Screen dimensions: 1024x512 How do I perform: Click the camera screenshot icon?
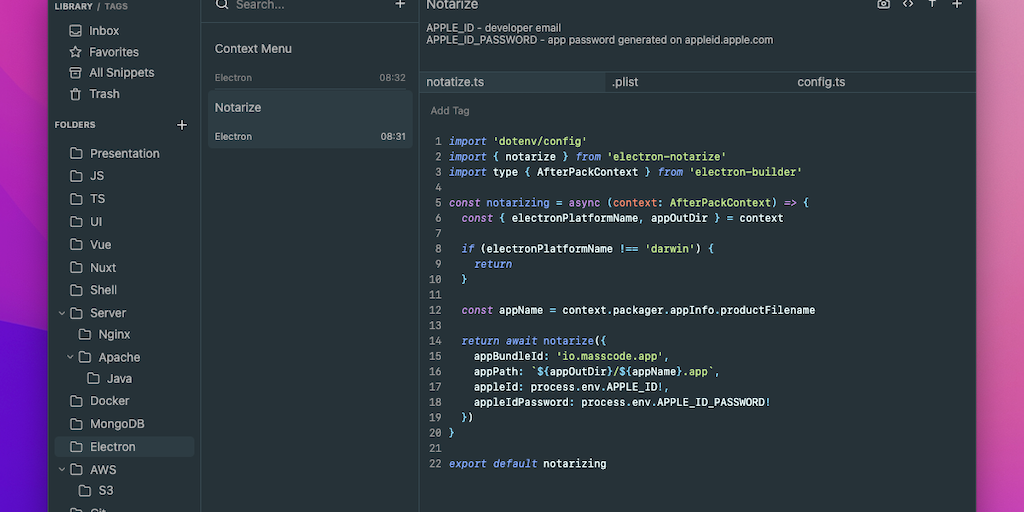tap(883, 4)
